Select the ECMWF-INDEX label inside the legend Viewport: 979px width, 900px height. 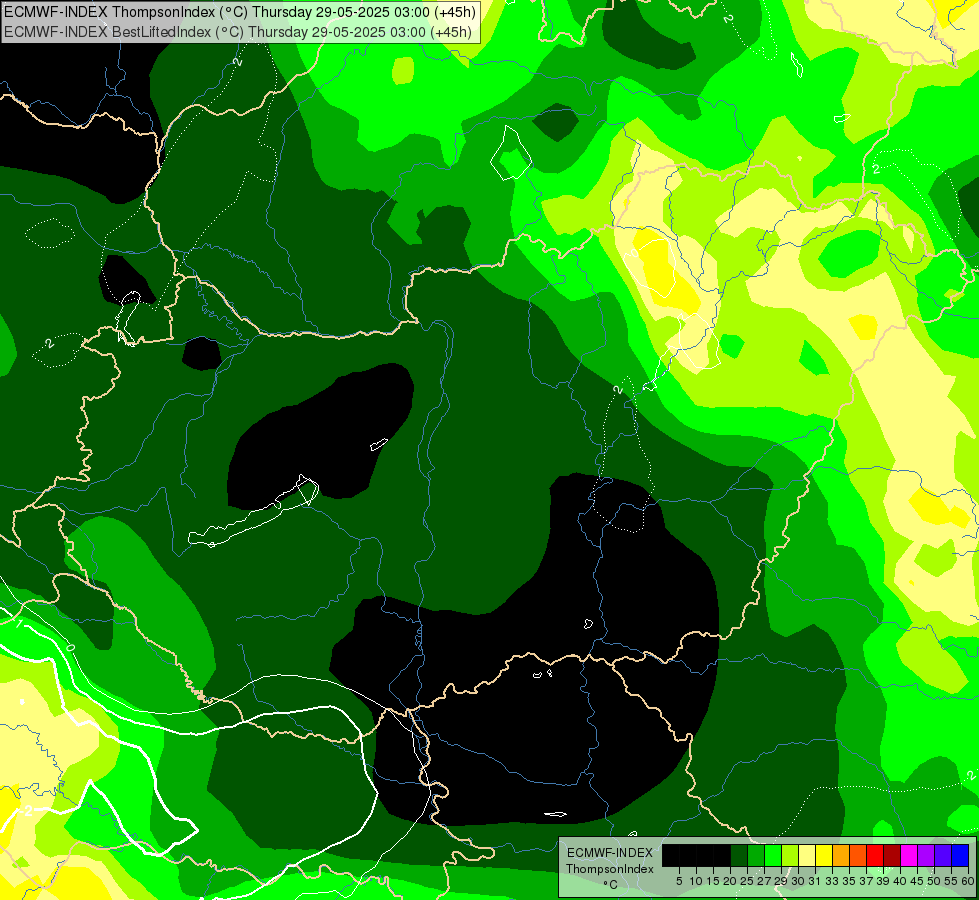[x=610, y=853]
